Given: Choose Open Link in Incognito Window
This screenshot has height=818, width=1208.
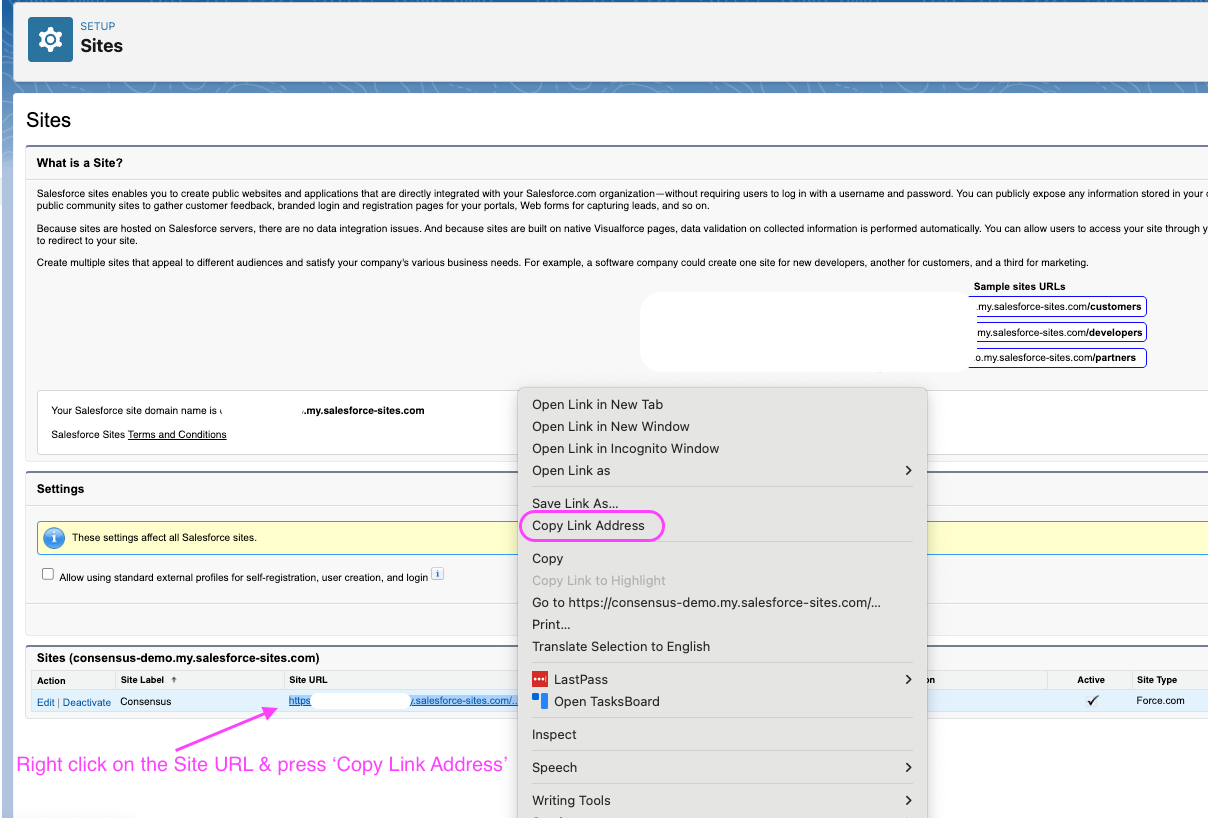Looking at the screenshot, I should 722,448.
